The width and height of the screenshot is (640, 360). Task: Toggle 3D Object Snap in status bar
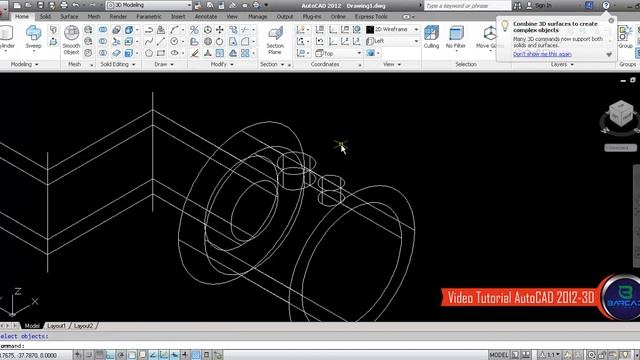pyautogui.click(x=142, y=355)
